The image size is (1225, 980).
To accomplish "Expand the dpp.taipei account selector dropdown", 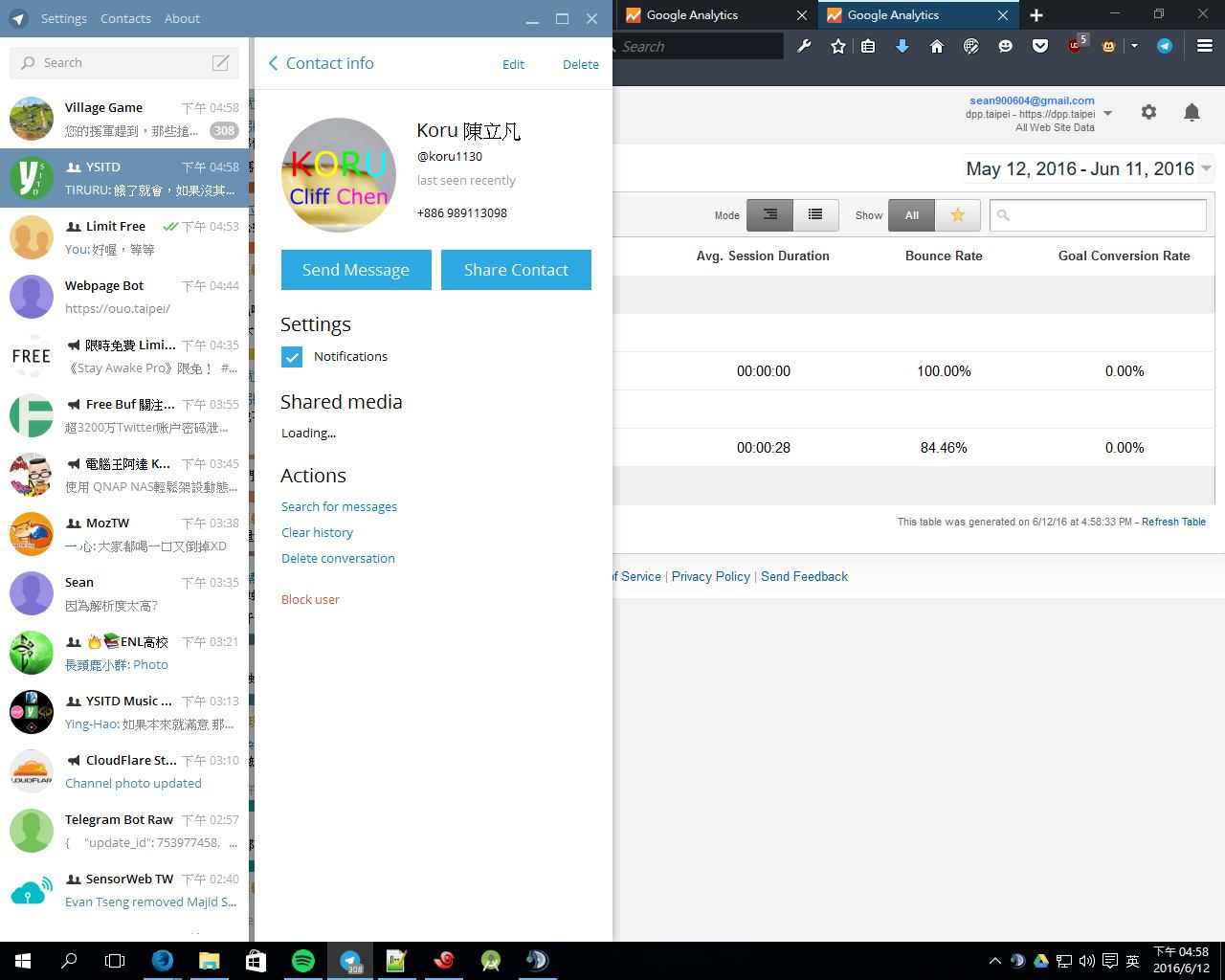I will (x=1107, y=114).
